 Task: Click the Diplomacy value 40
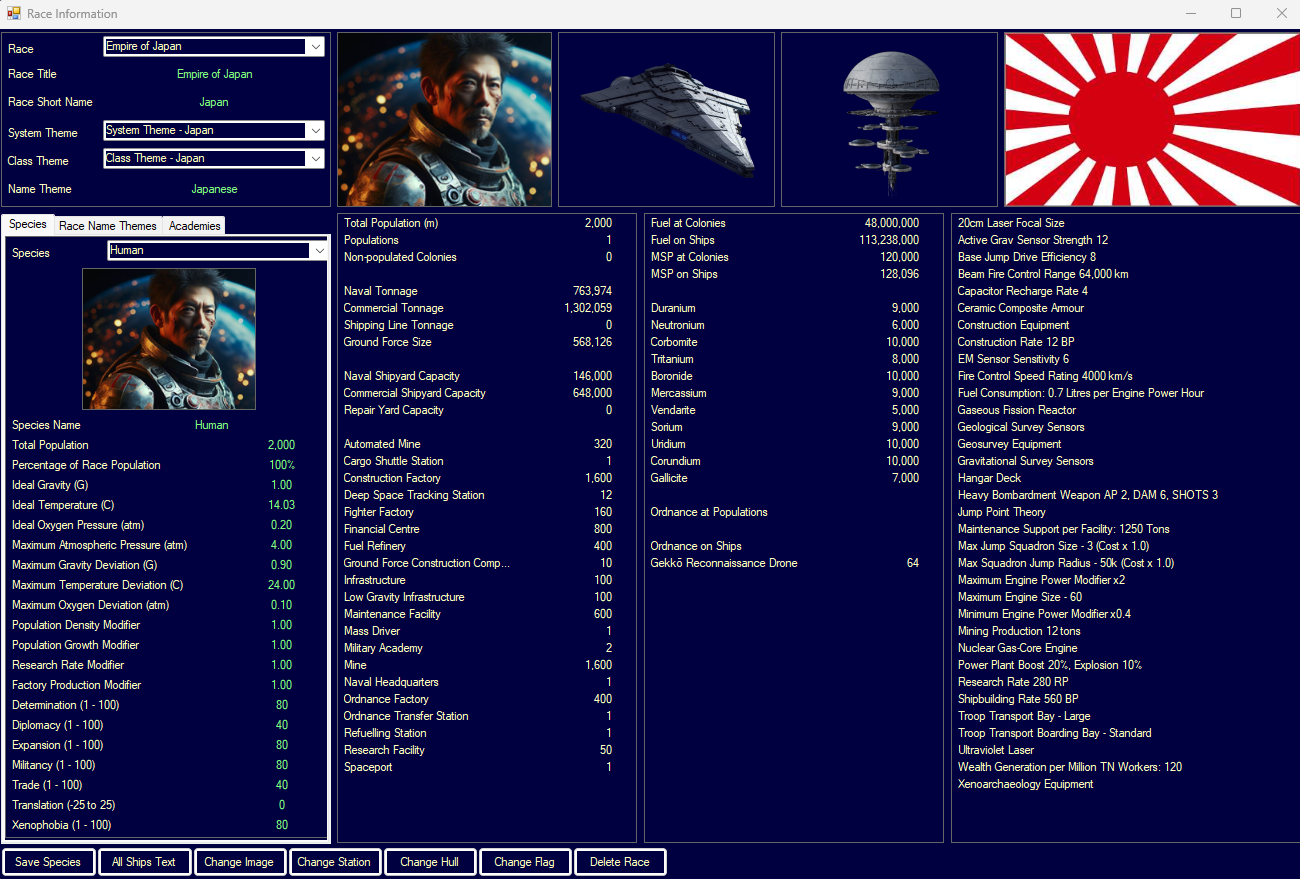(x=282, y=725)
